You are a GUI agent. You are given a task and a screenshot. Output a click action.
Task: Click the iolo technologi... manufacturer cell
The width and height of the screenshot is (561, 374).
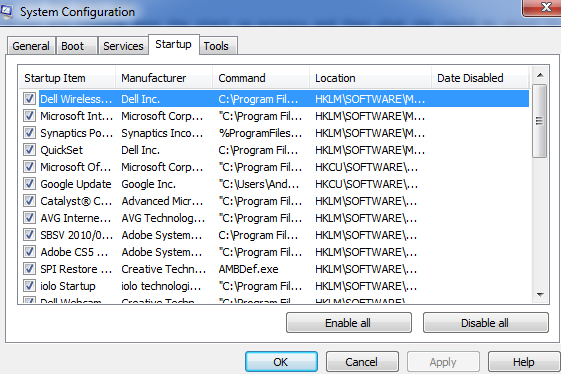(x=161, y=286)
